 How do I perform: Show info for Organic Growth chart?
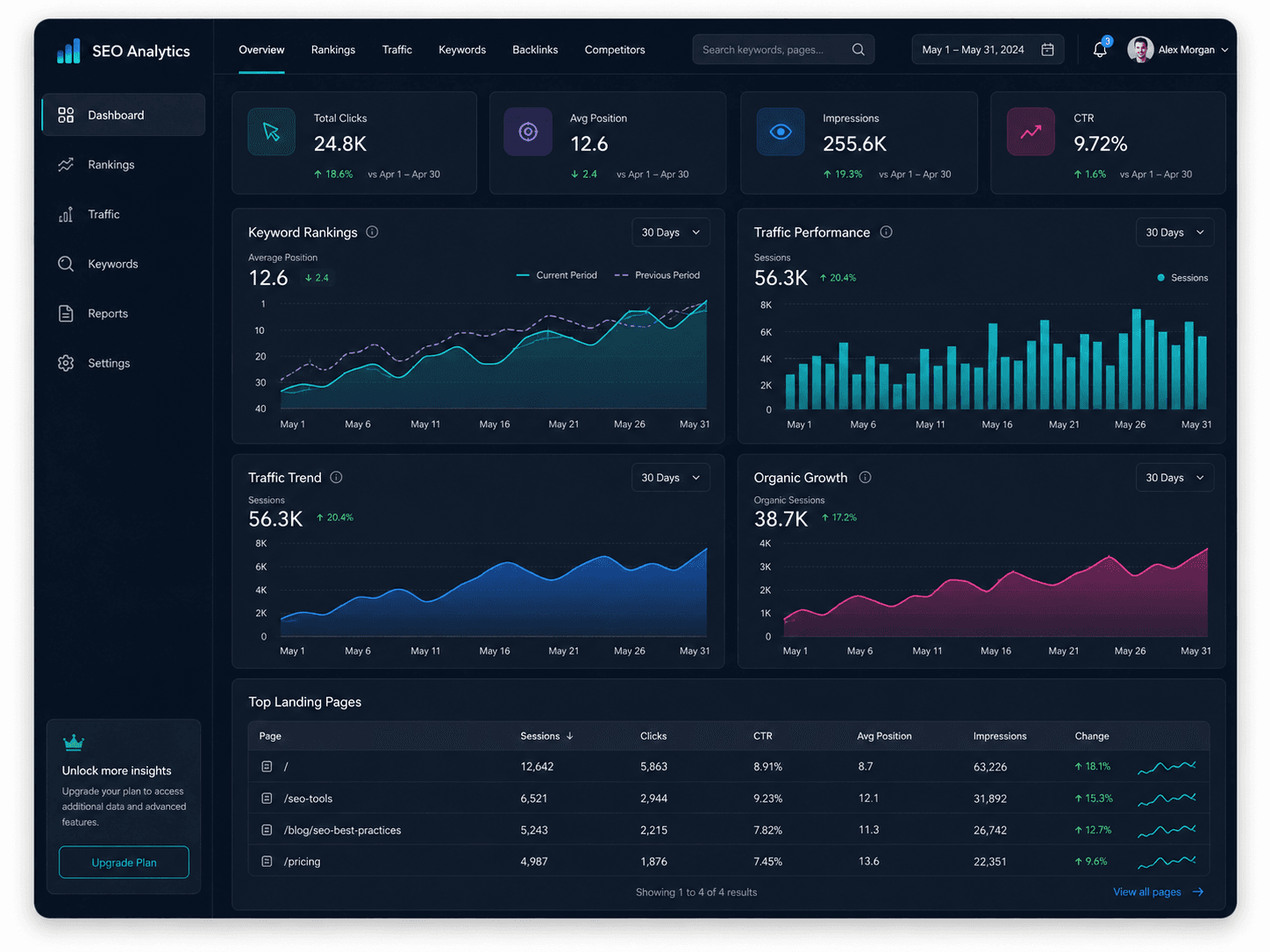[865, 478]
